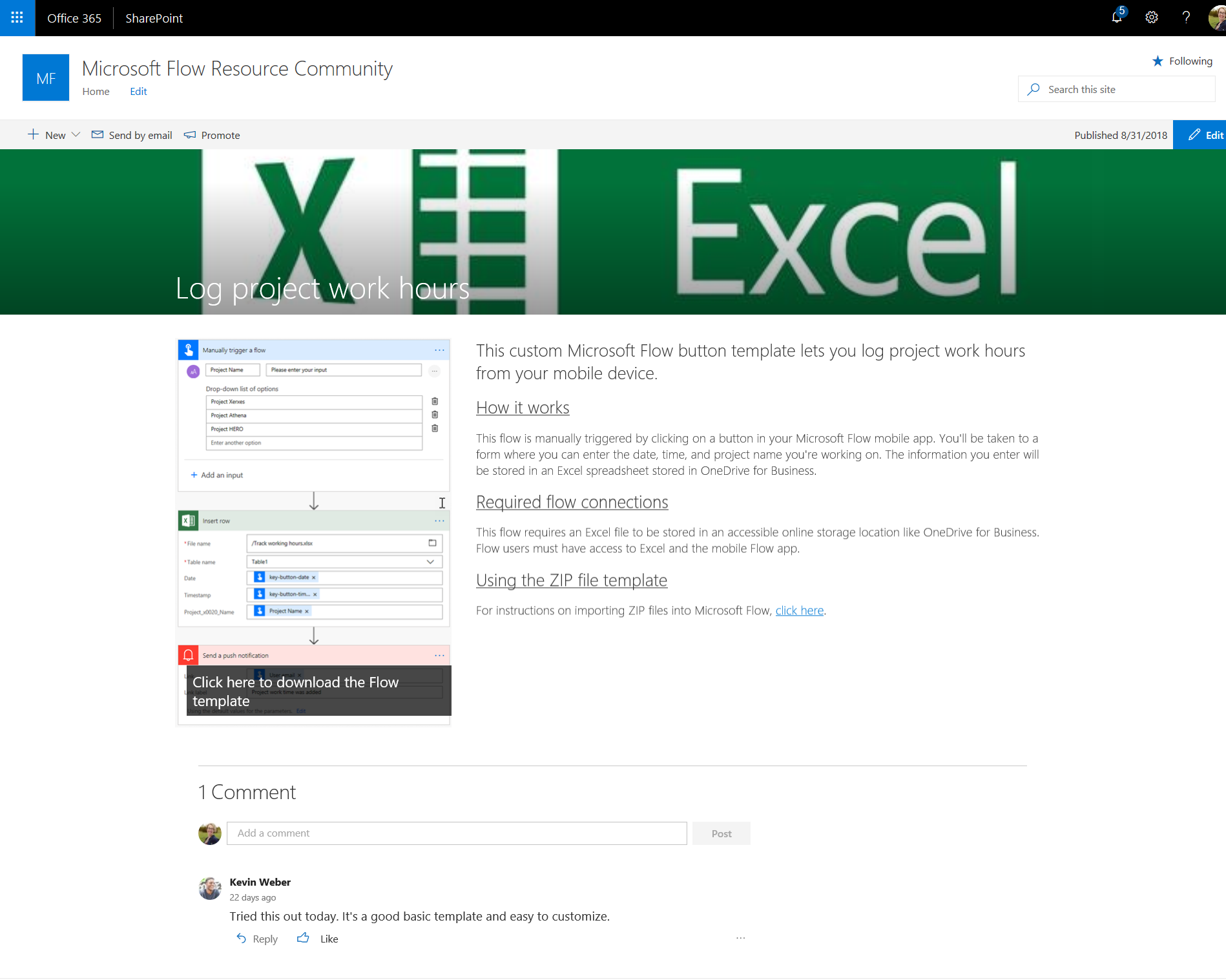The height and width of the screenshot is (980, 1226).
Task: Open Office 365 header link
Action: [x=74, y=18]
